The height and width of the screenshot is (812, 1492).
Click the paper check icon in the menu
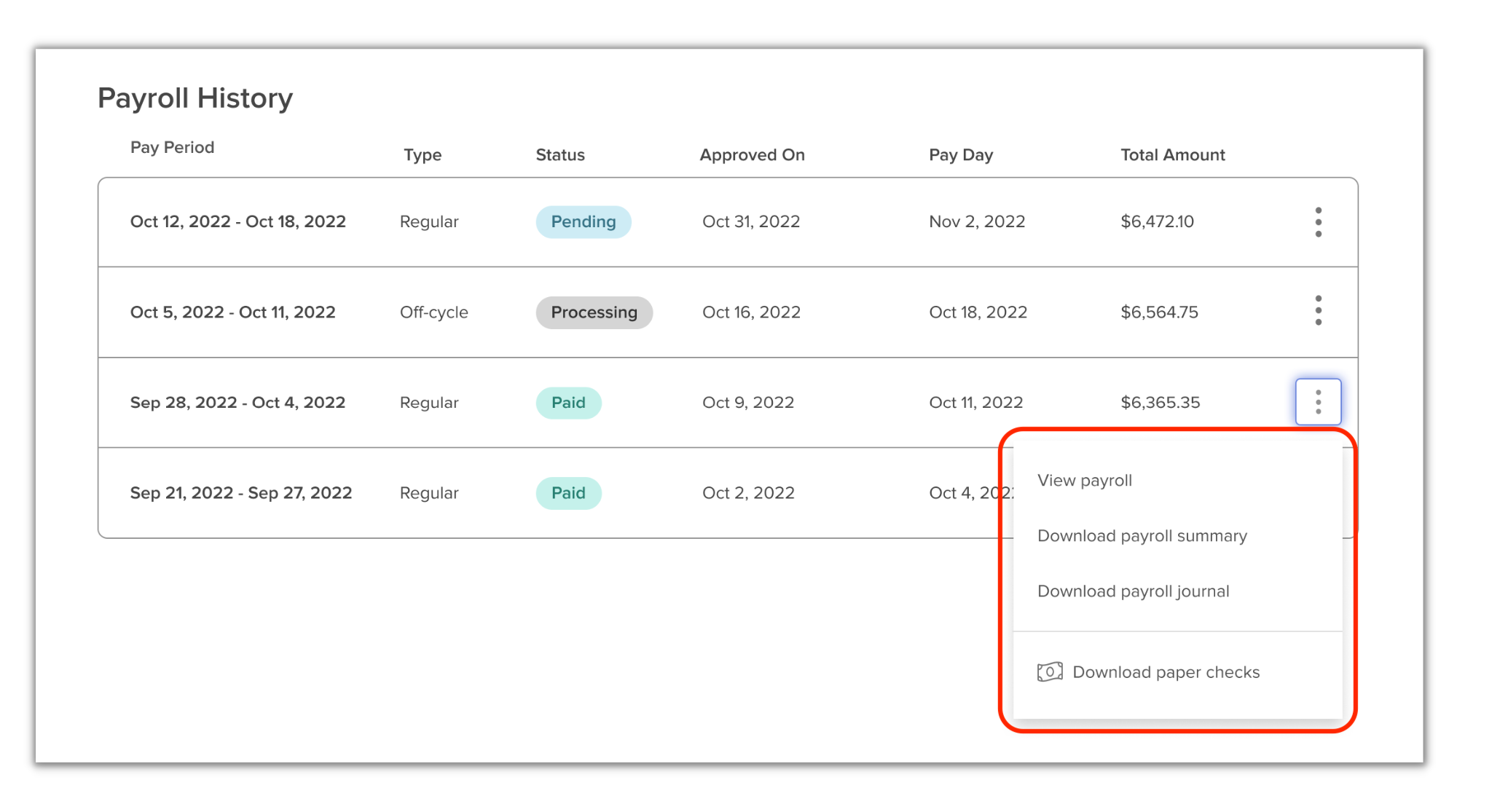[1048, 671]
